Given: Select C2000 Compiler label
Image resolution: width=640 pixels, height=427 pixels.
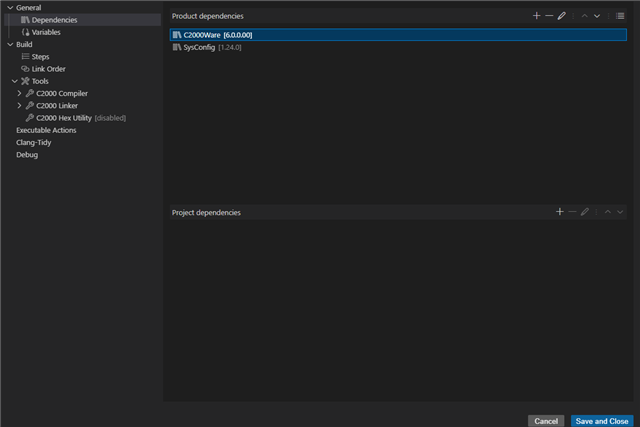Looking at the screenshot, I should click(62, 93).
